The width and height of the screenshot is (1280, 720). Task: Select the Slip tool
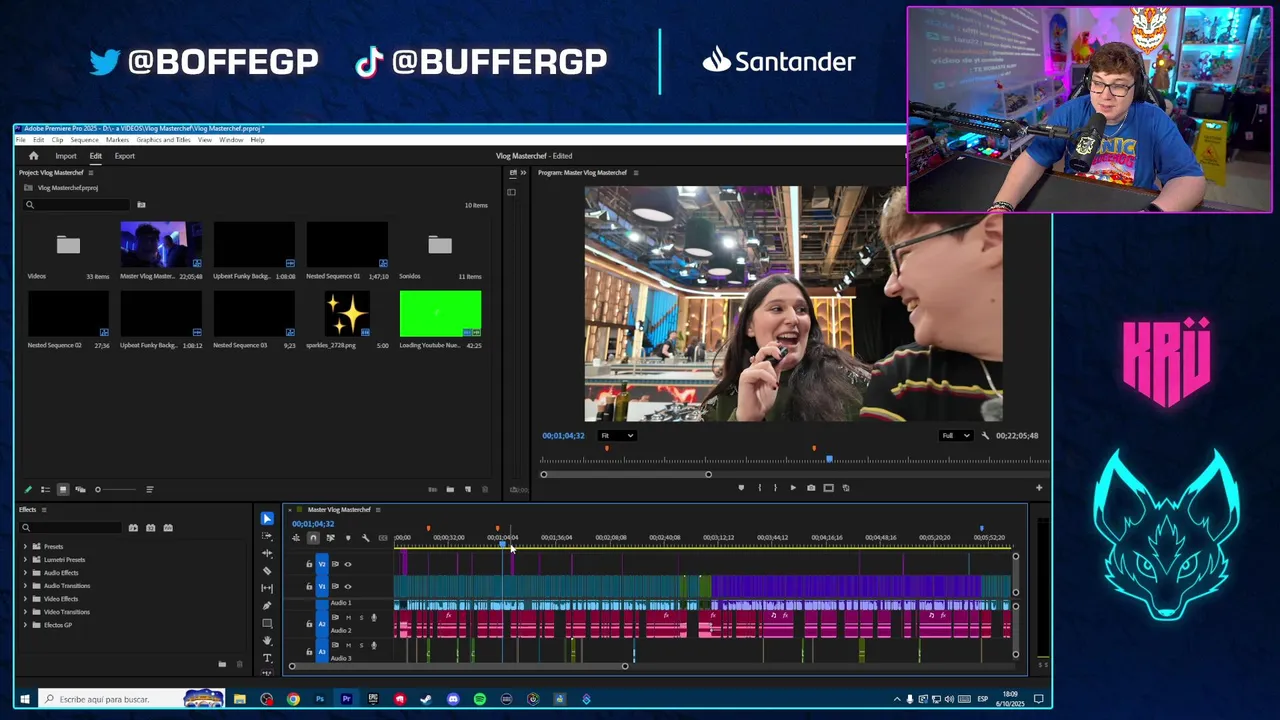(267, 588)
